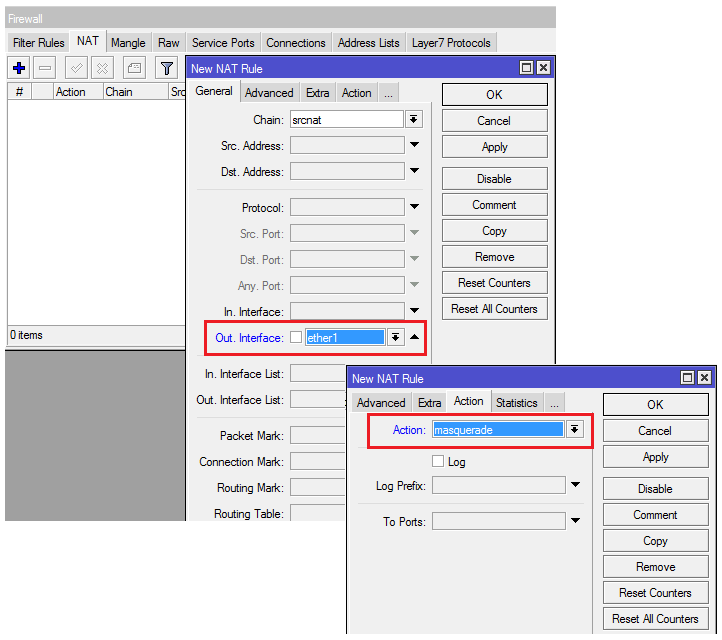Maximize the back New NAT Rule dialog
722x640 pixels.
tap(526, 68)
